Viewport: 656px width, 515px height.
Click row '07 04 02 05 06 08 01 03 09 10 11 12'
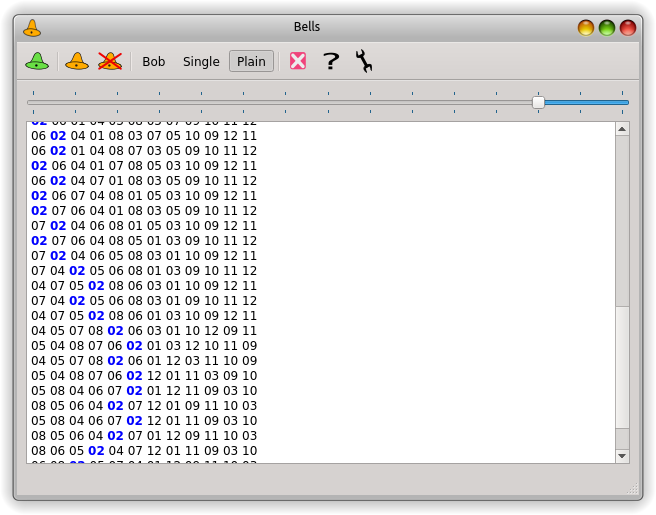click(144, 271)
